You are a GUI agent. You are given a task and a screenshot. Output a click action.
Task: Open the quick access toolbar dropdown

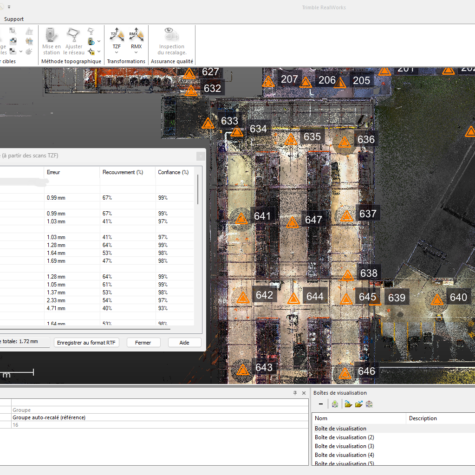(9, 7)
